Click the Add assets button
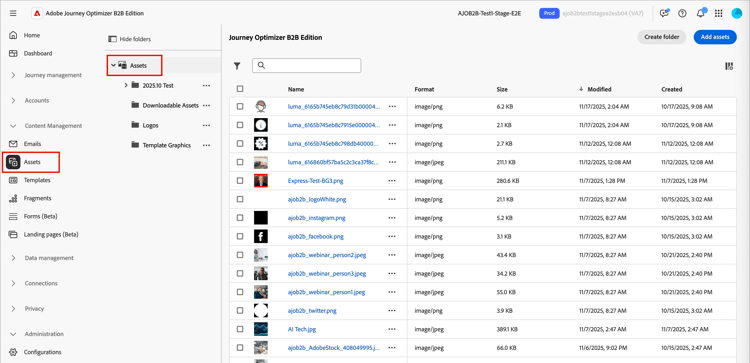The height and width of the screenshot is (363, 750). 715,37
